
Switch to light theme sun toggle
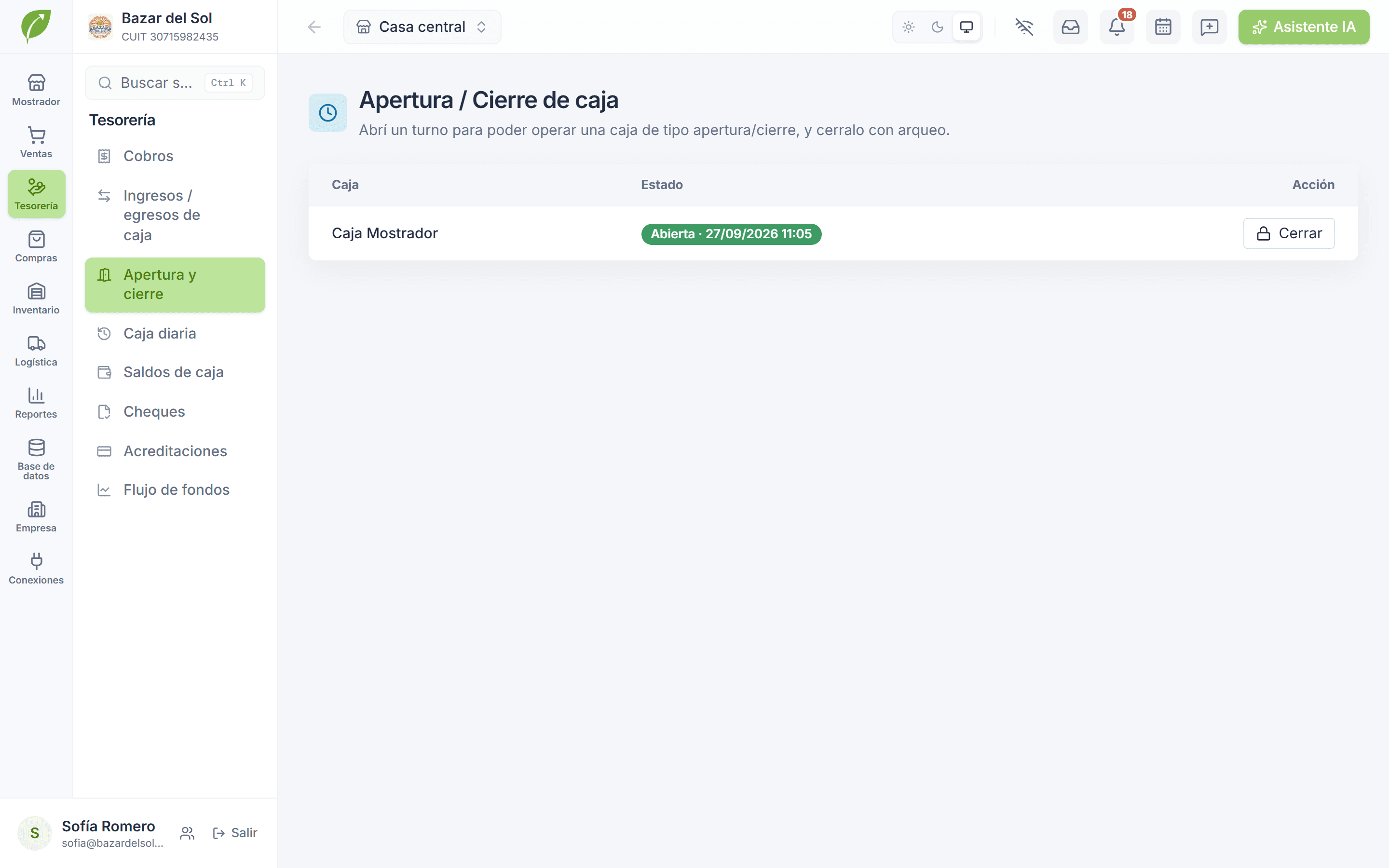(909, 27)
